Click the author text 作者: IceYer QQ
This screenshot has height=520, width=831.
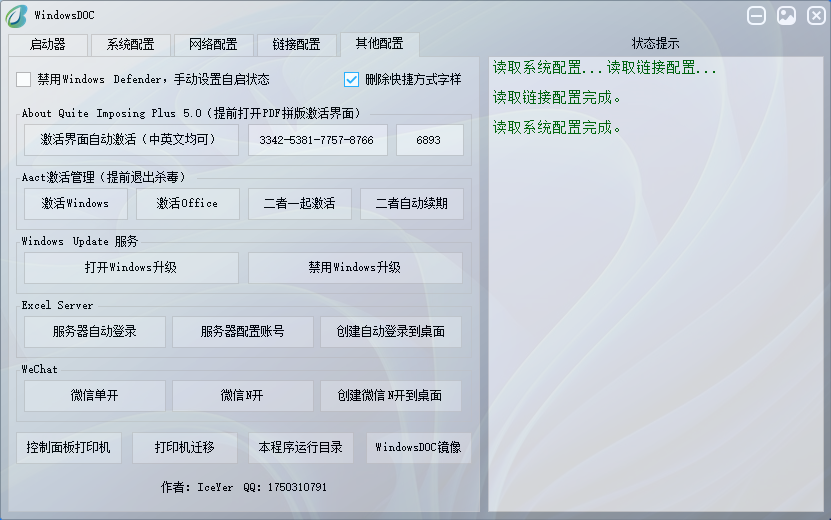pyautogui.click(x=244, y=487)
